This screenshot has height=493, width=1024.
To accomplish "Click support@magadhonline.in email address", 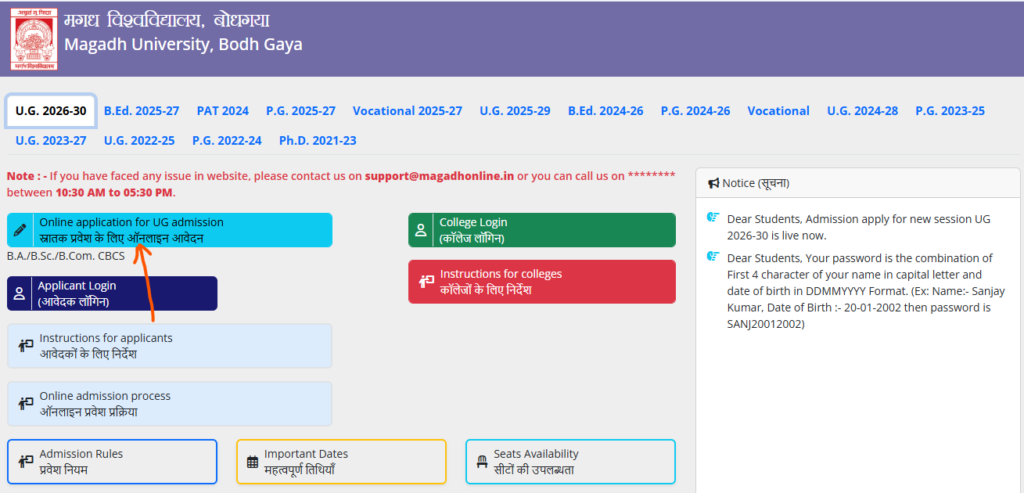I will [x=440, y=176].
